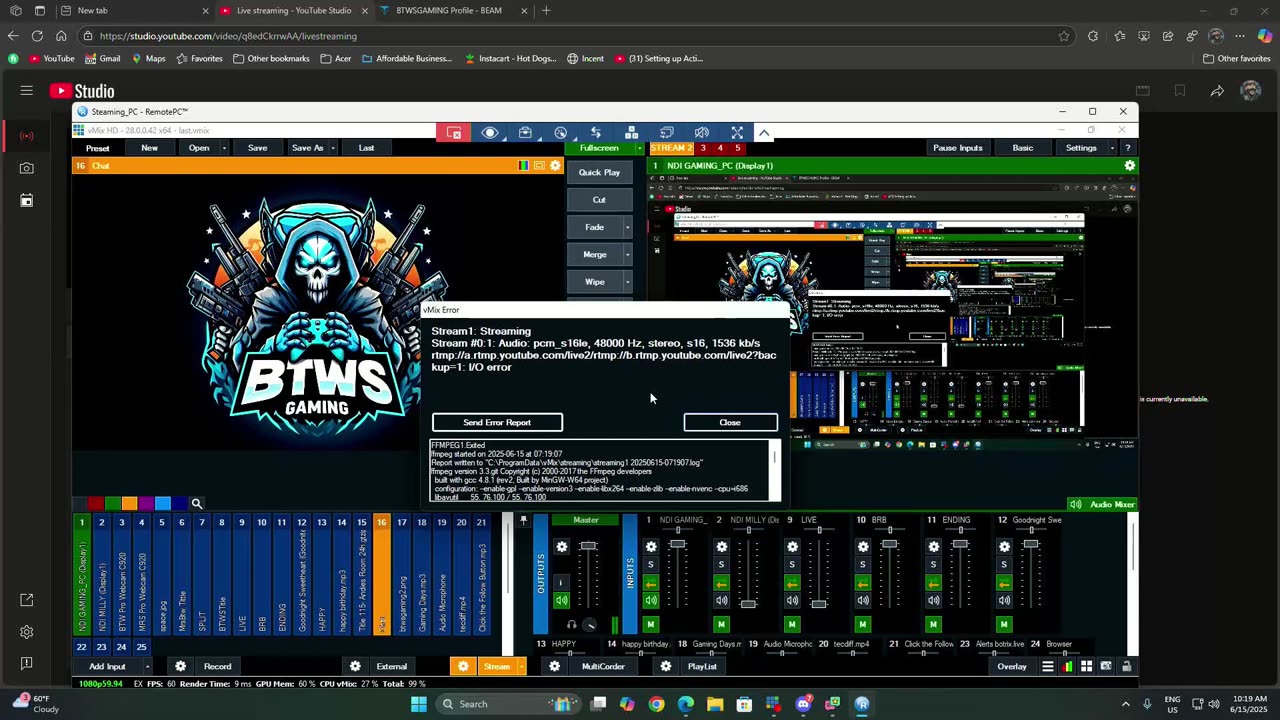This screenshot has height=720, width=1280.
Task: Toggle Solo on the LIVE audio channel
Action: (x=792, y=565)
